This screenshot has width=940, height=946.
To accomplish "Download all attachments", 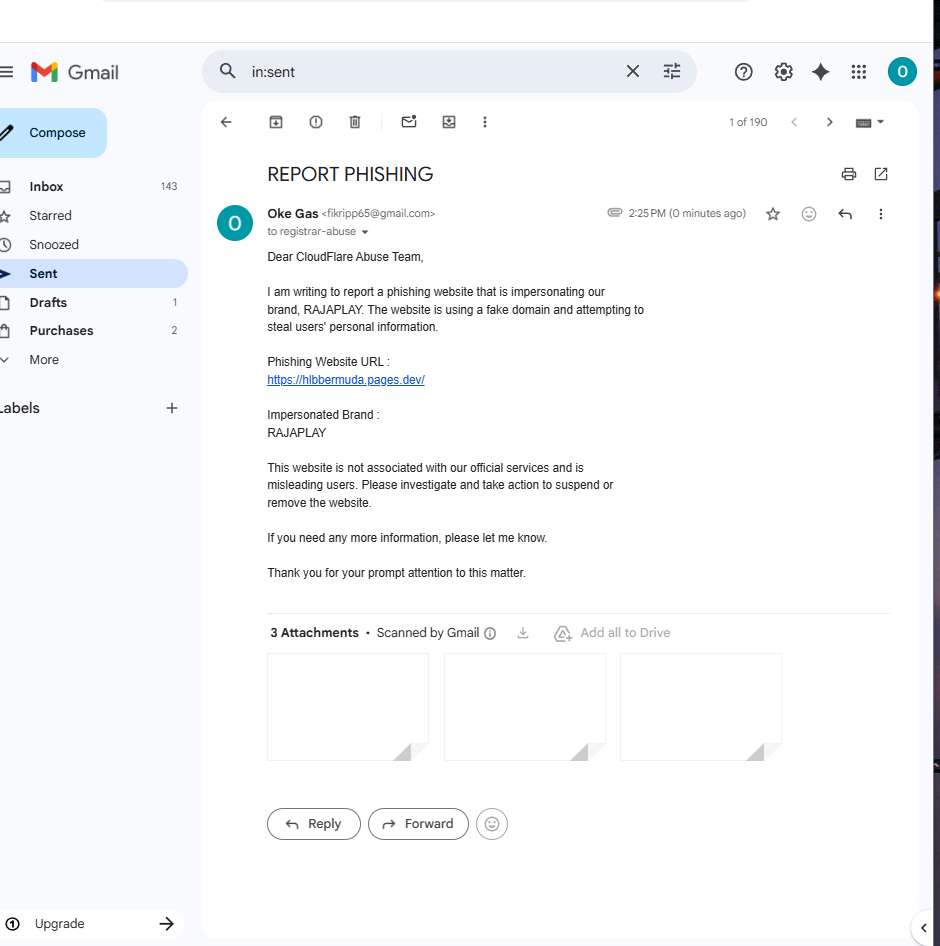I will pyautogui.click(x=523, y=633).
